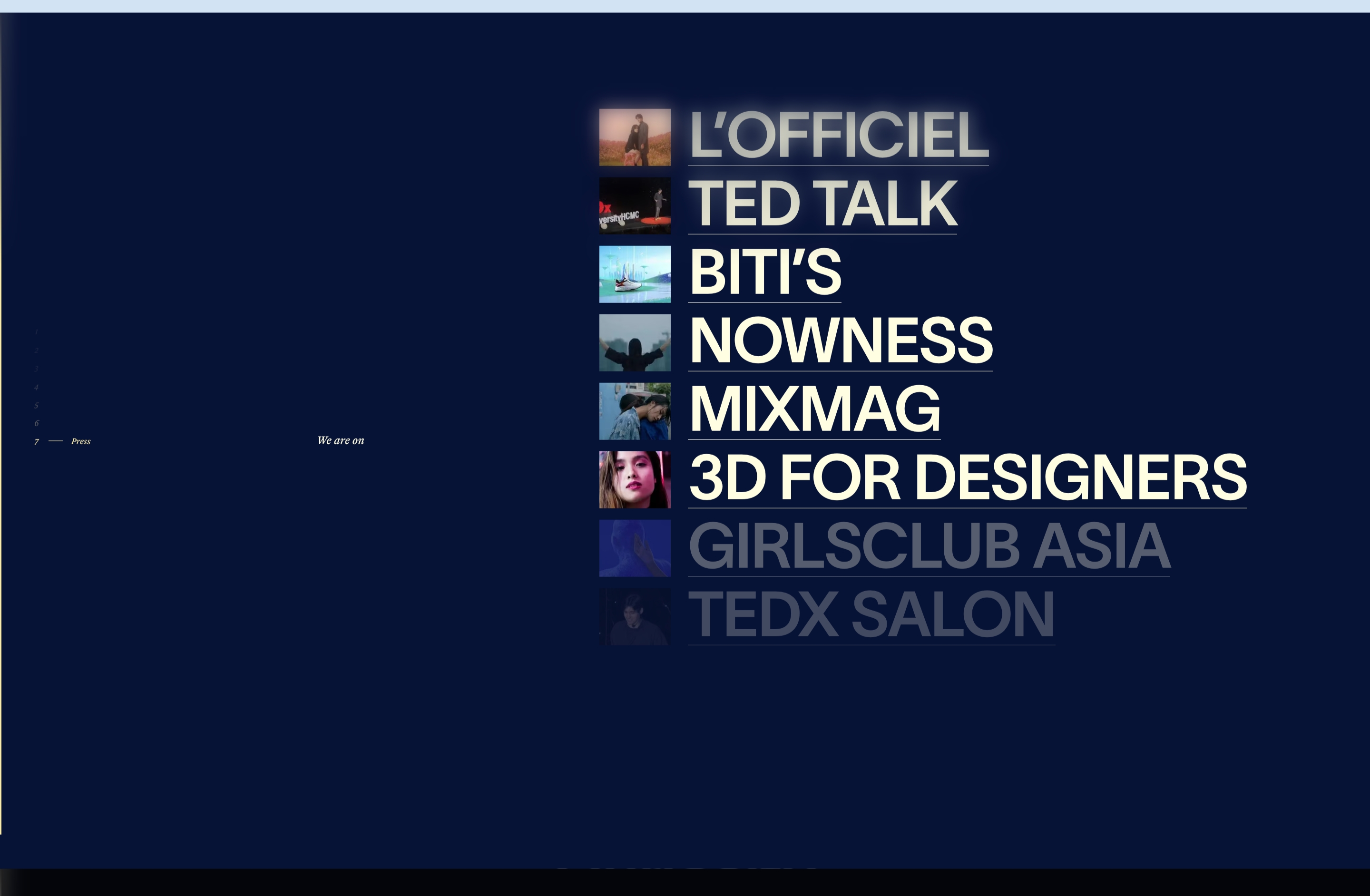Click the BITI'S sneaker thumbnail
The image size is (1370, 896).
[635, 274]
